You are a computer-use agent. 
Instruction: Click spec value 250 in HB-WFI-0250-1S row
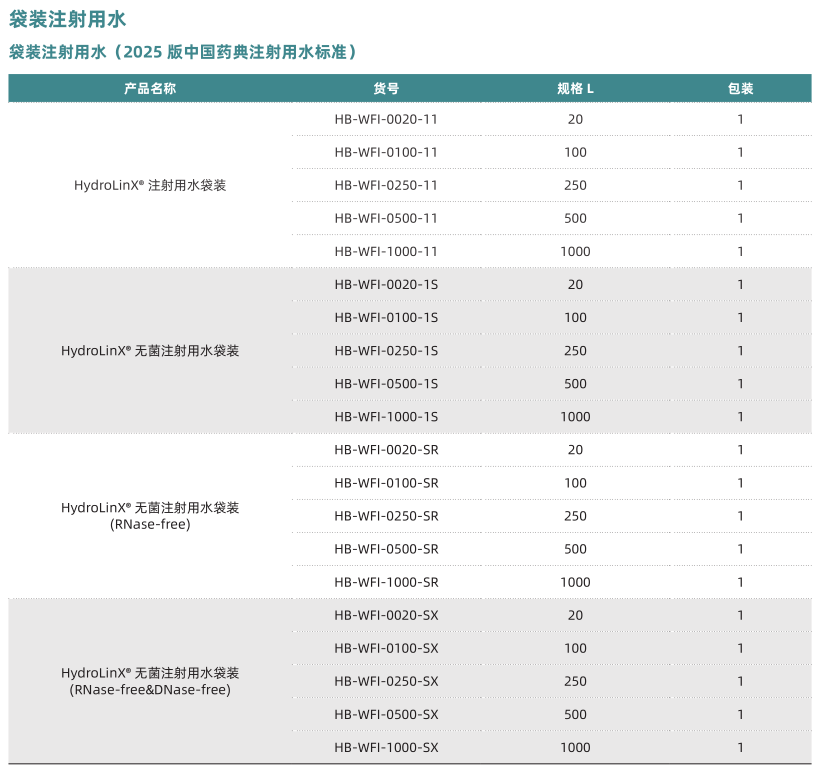tap(575, 351)
